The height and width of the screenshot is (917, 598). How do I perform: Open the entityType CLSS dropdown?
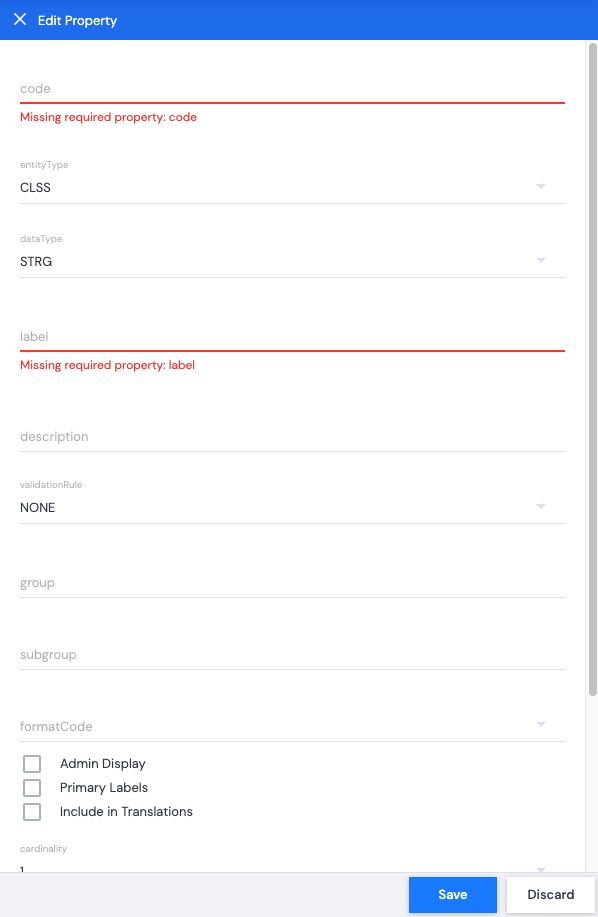pos(292,188)
